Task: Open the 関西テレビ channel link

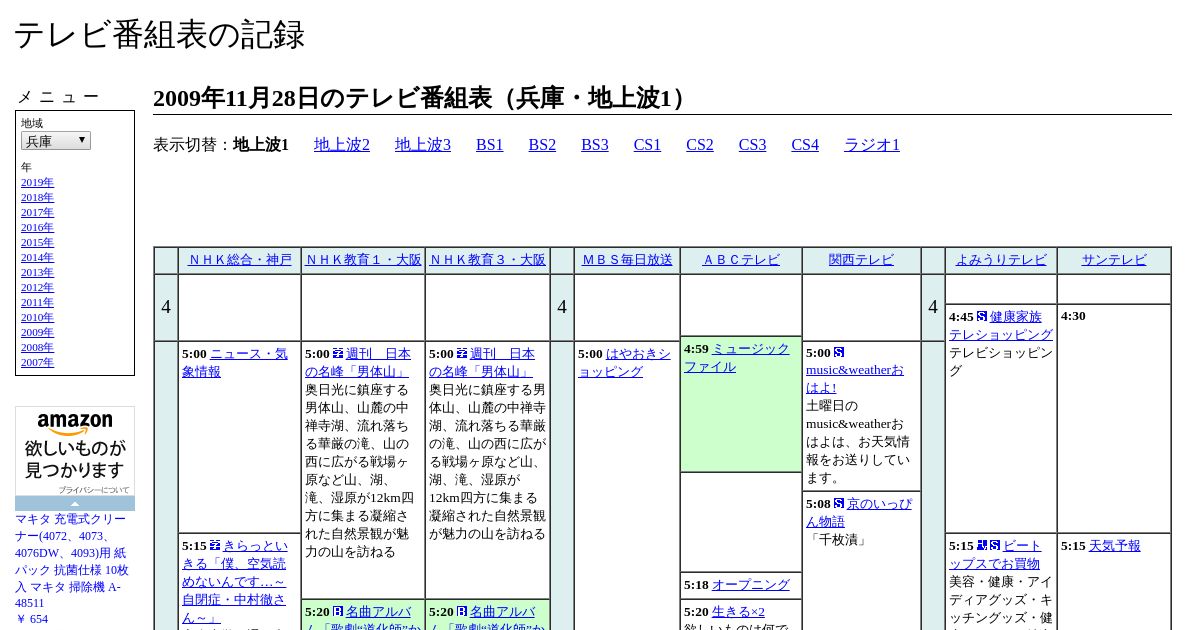Action: pyautogui.click(x=861, y=260)
